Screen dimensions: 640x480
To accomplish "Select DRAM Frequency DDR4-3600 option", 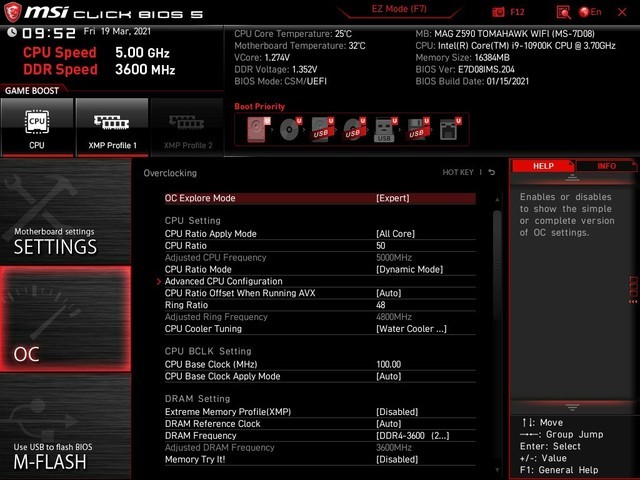I will [x=320, y=436].
